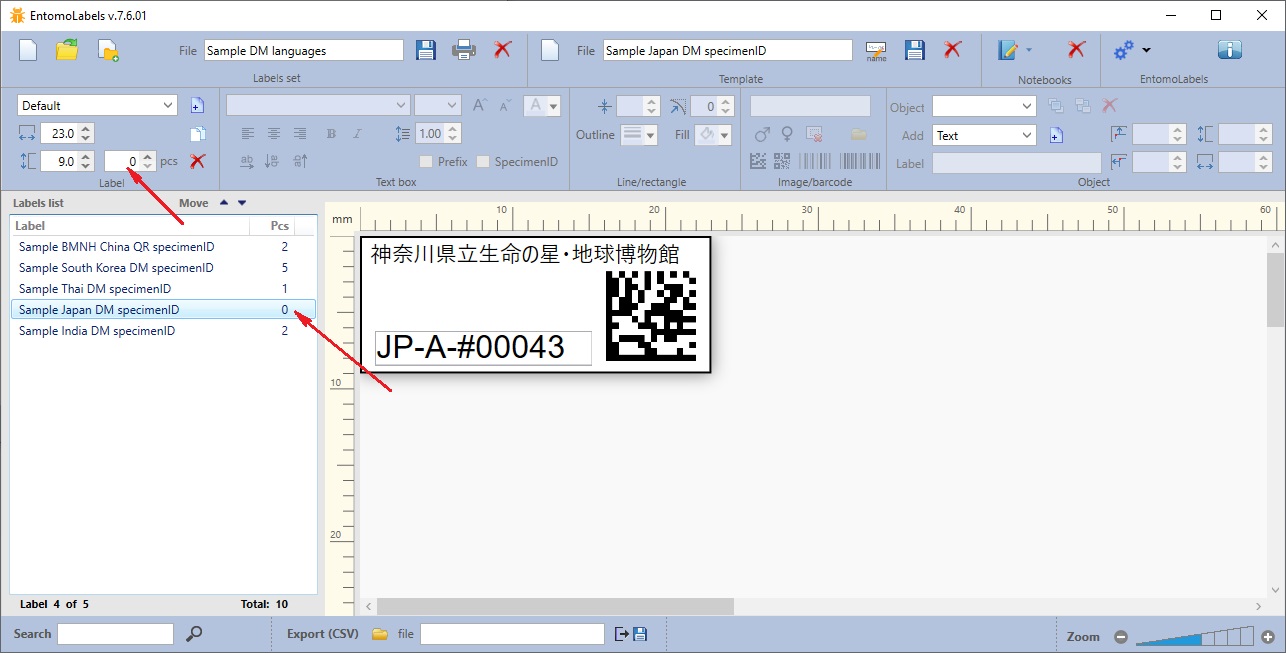Save the current template

point(914,50)
